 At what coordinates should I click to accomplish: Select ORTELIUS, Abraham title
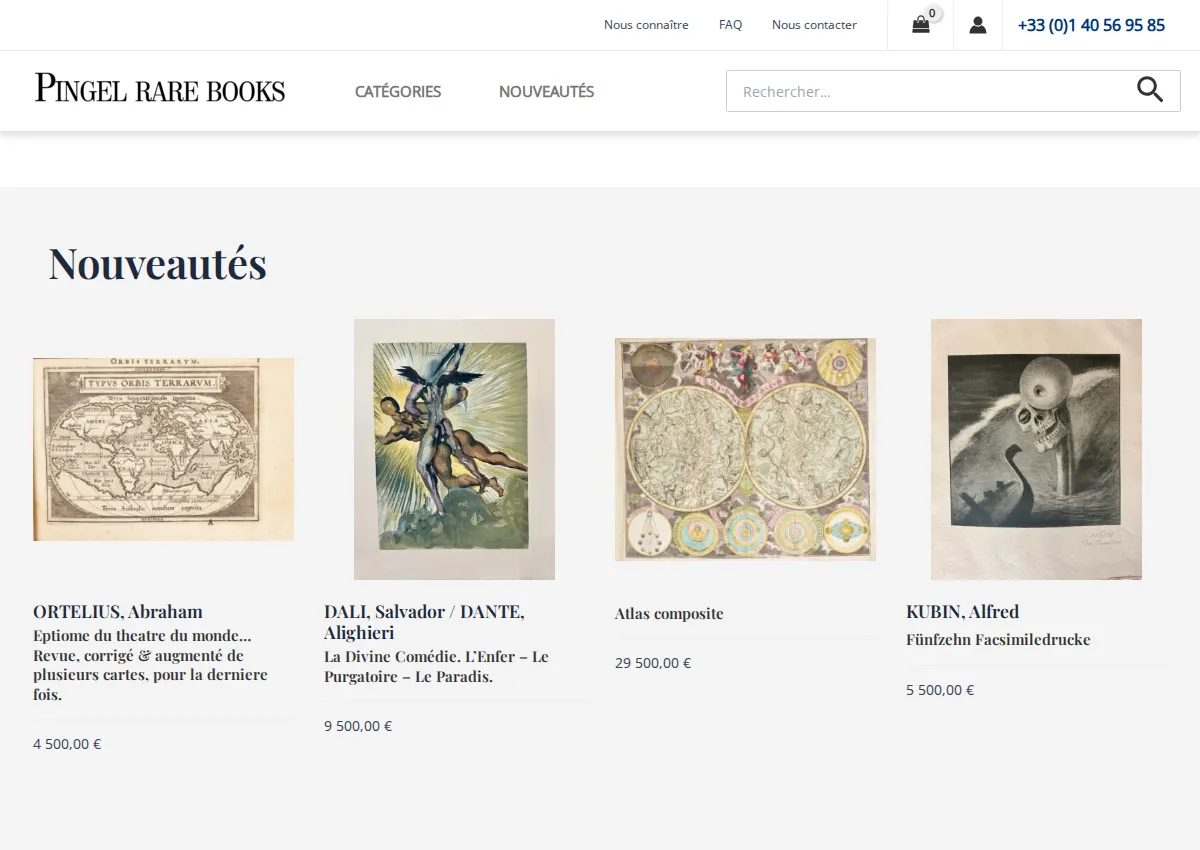click(118, 612)
